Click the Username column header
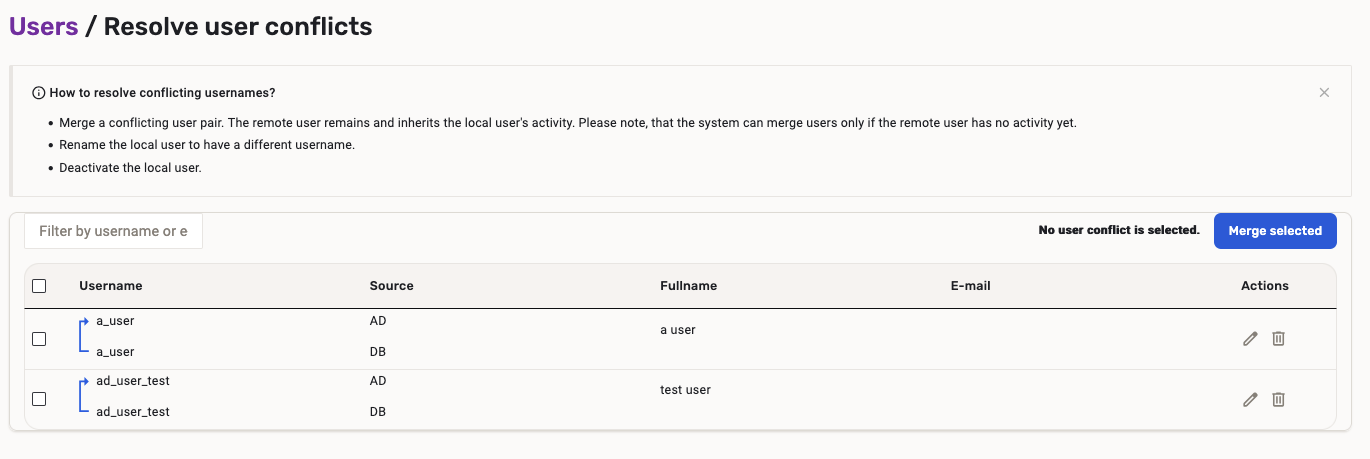 point(111,286)
